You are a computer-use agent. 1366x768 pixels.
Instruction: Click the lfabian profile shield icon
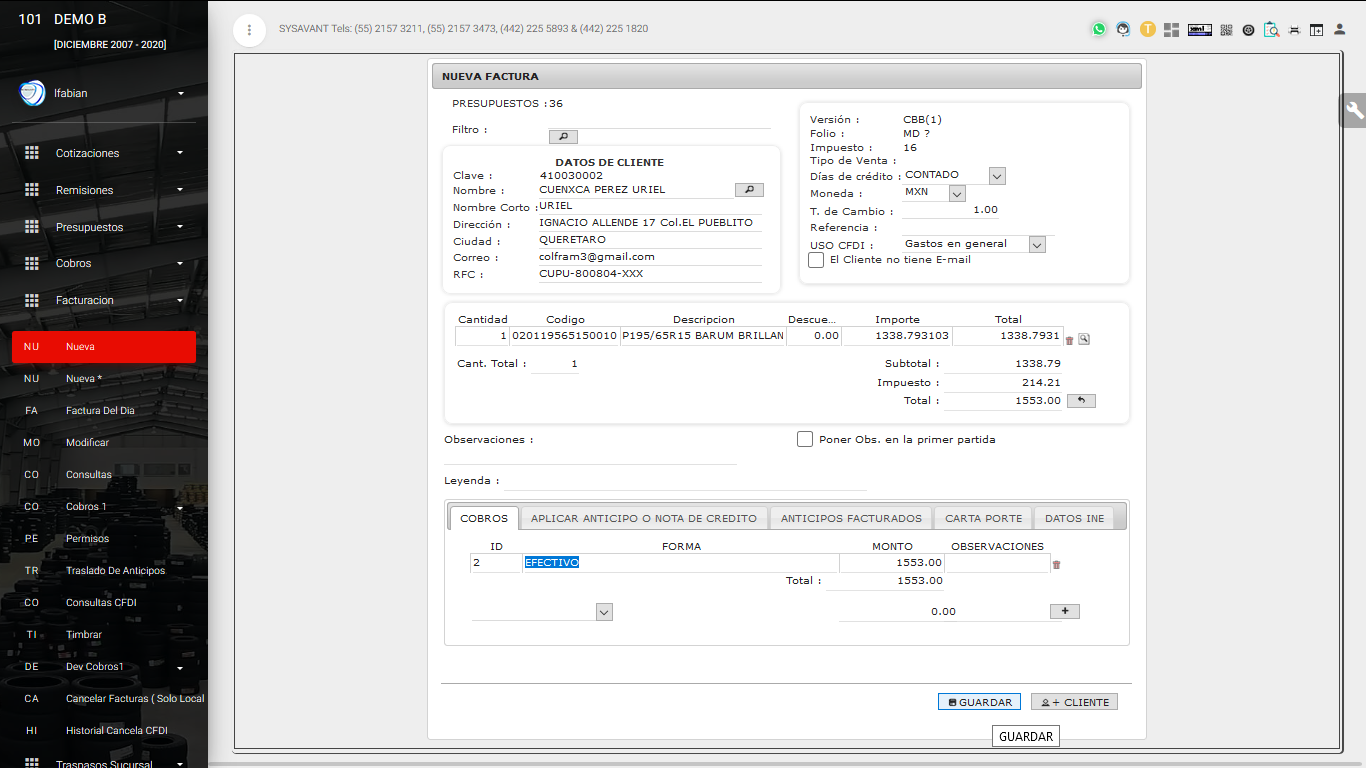[32, 93]
